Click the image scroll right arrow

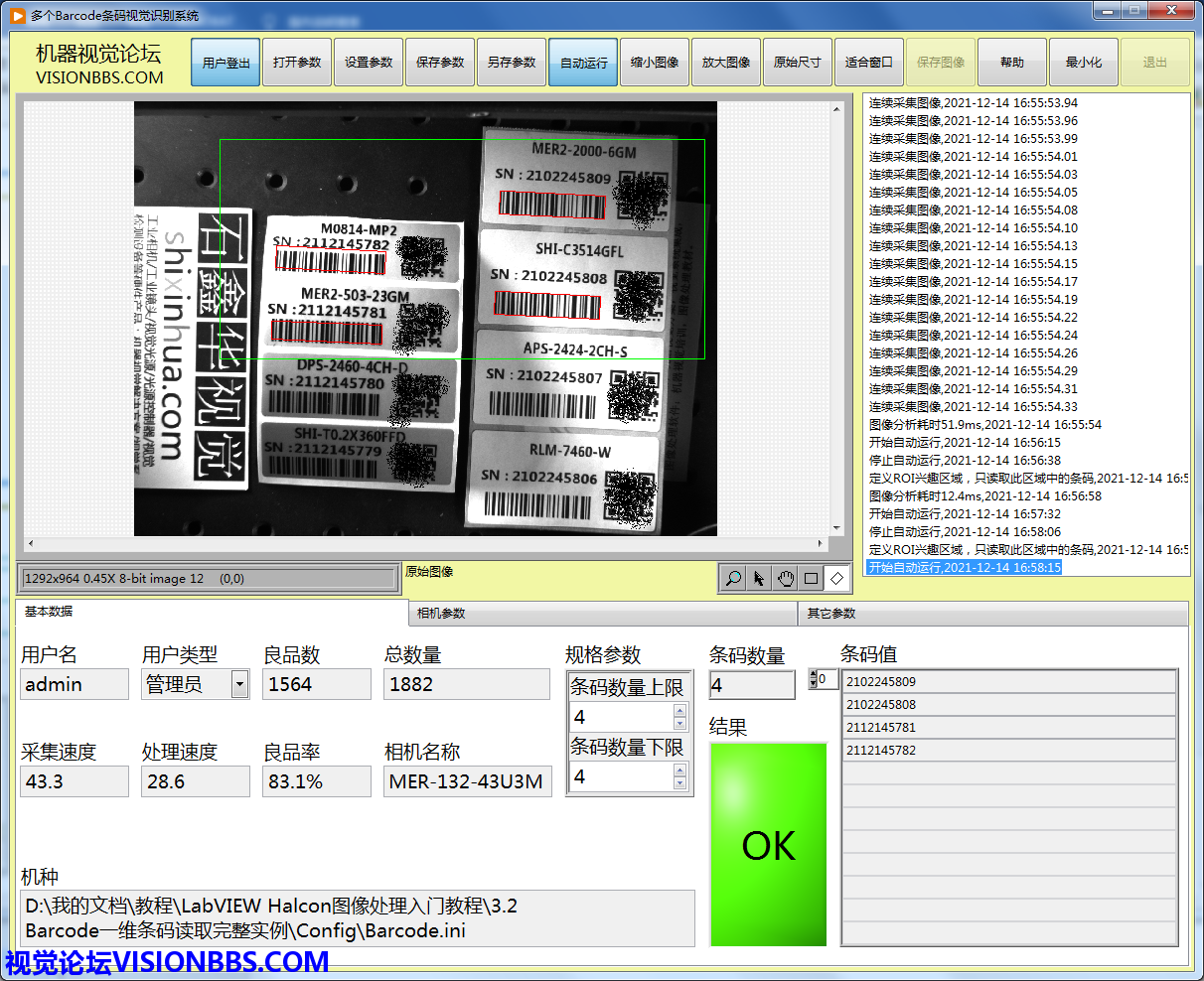coord(821,543)
